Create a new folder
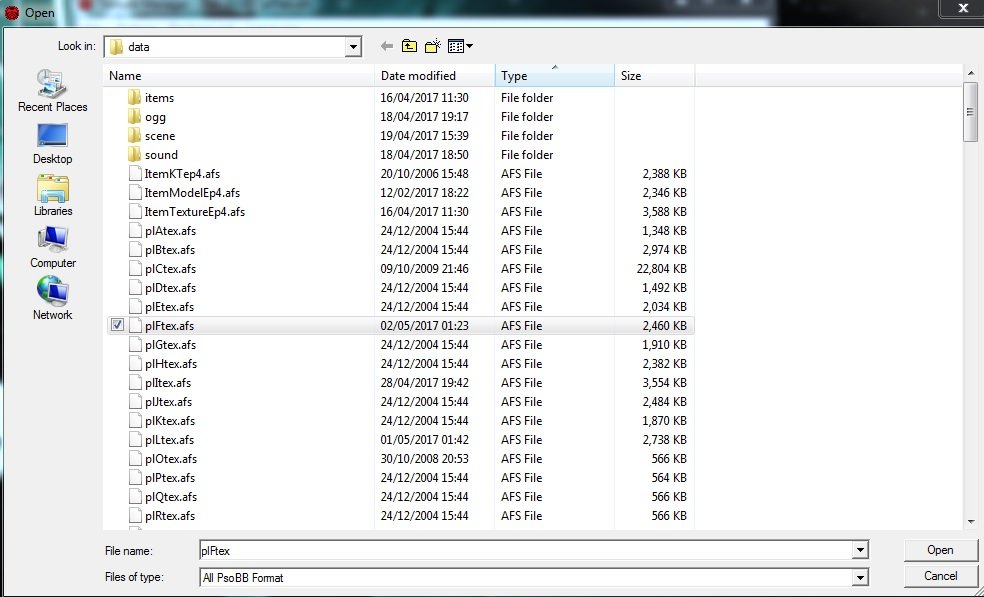984x597 pixels. coord(432,46)
